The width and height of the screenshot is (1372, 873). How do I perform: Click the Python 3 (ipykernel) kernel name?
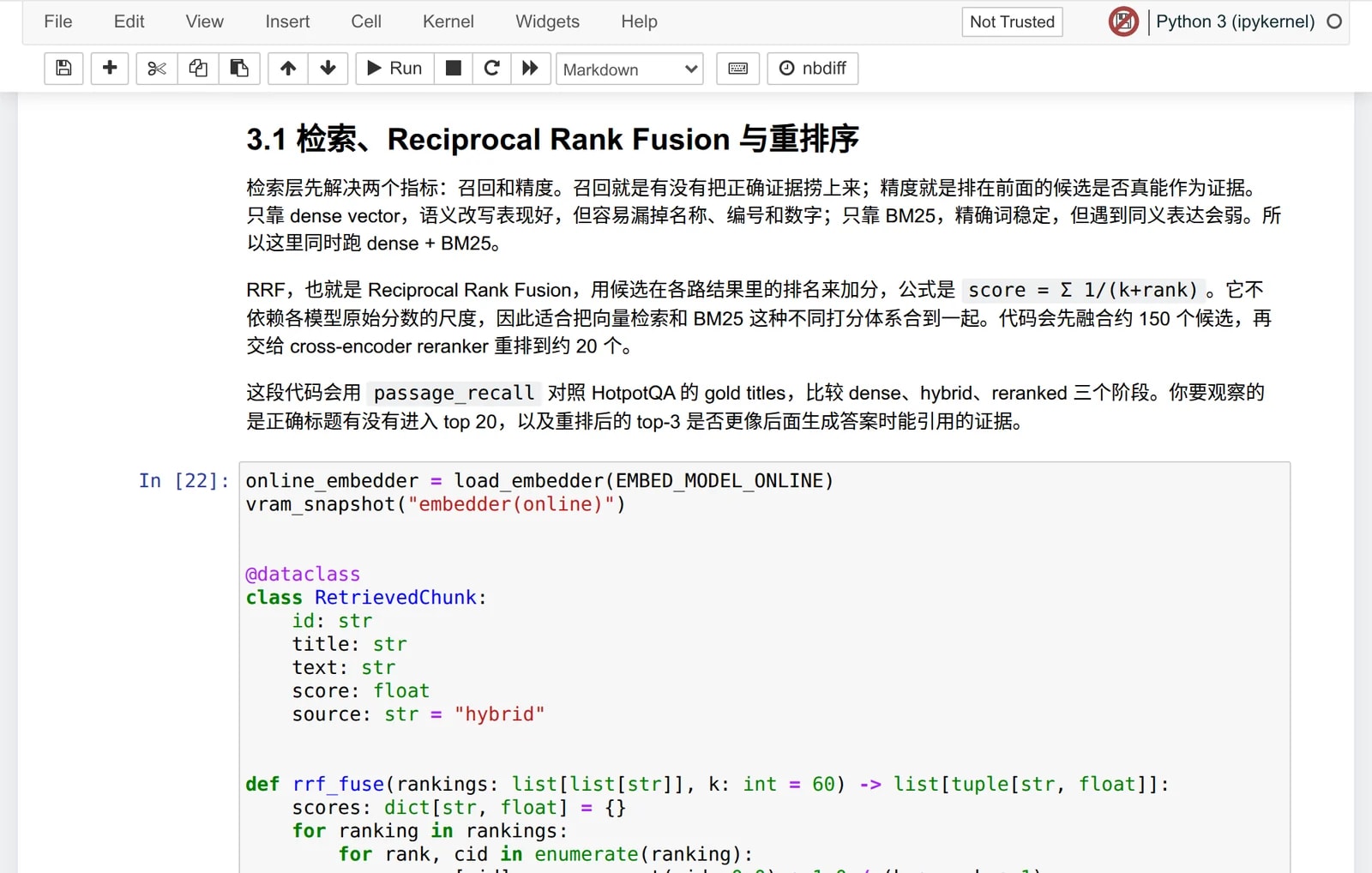[x=1235, y=21]
